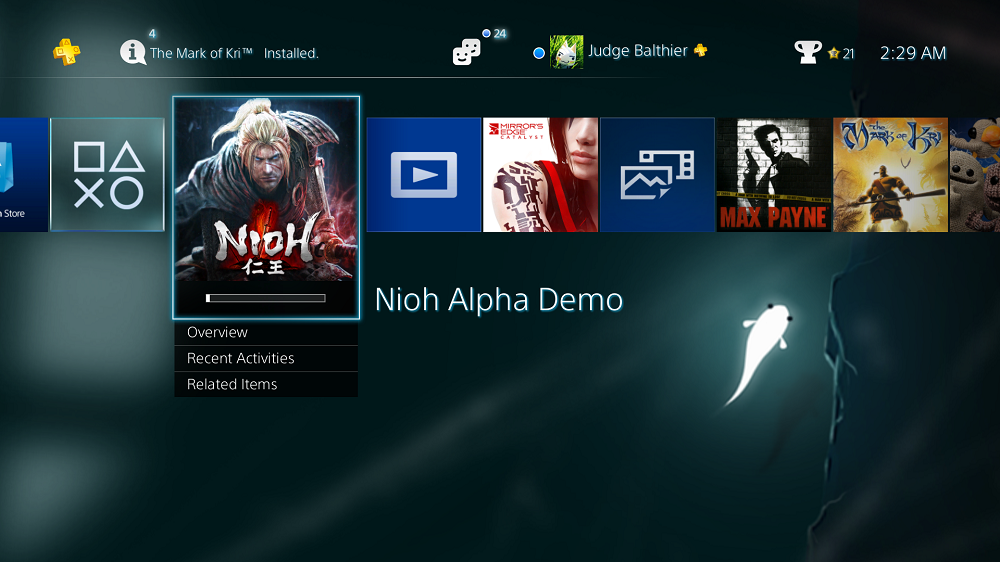Open the Trophies cup icon
This screenshot has width=1000, height=562.
click(x=807, y=52)
